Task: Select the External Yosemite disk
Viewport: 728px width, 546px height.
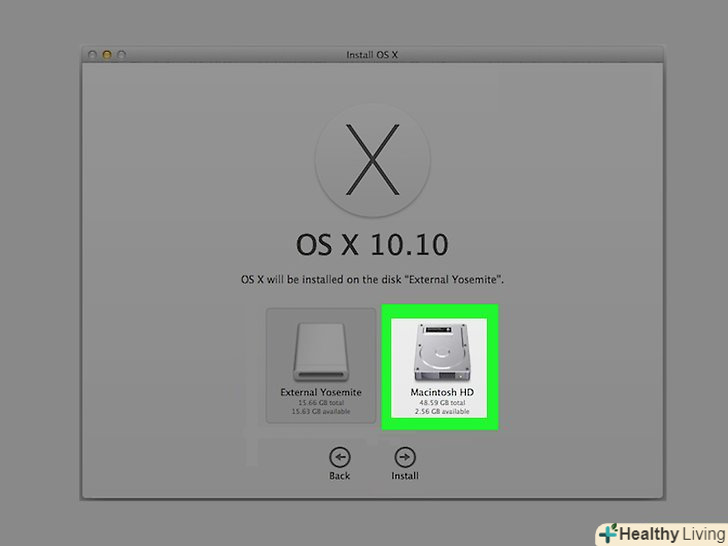Action: pos(321,365)
